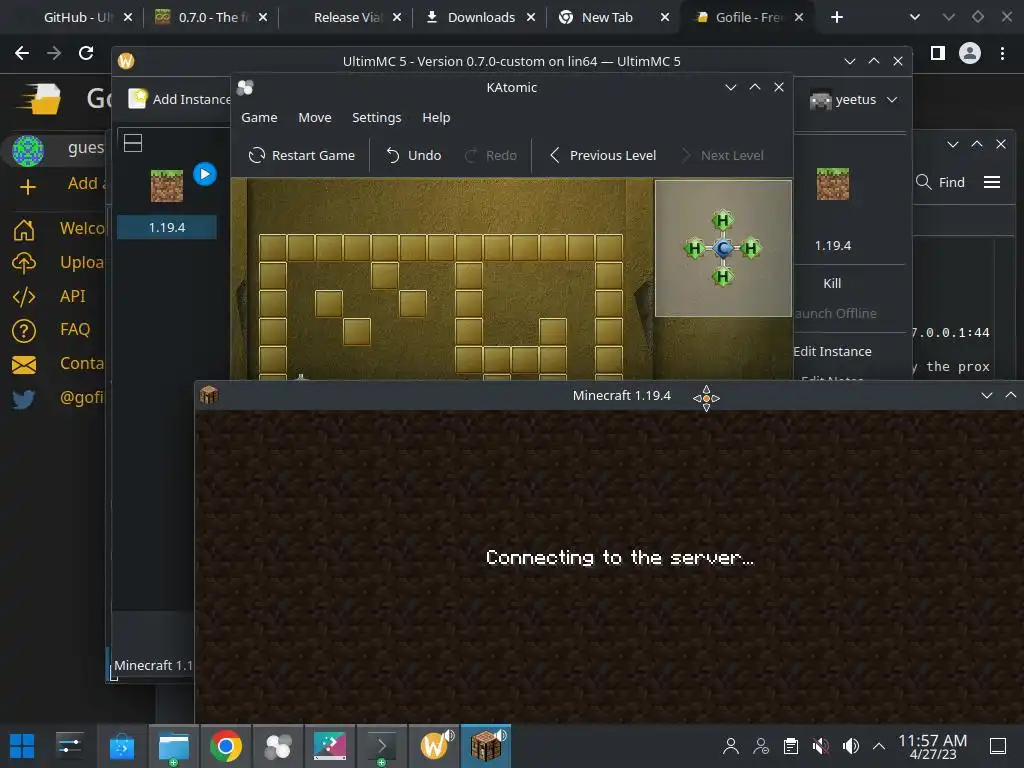This screenshot has height=768, width=1024.
Task: Click the blue carbon atom in preview
Action: coord(723,248)
